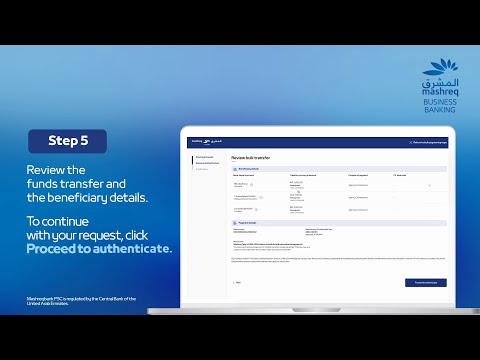Viewport: 480px width, 360px height.
Task: Click the Payment details section header bar
Action: coord(339,223)
